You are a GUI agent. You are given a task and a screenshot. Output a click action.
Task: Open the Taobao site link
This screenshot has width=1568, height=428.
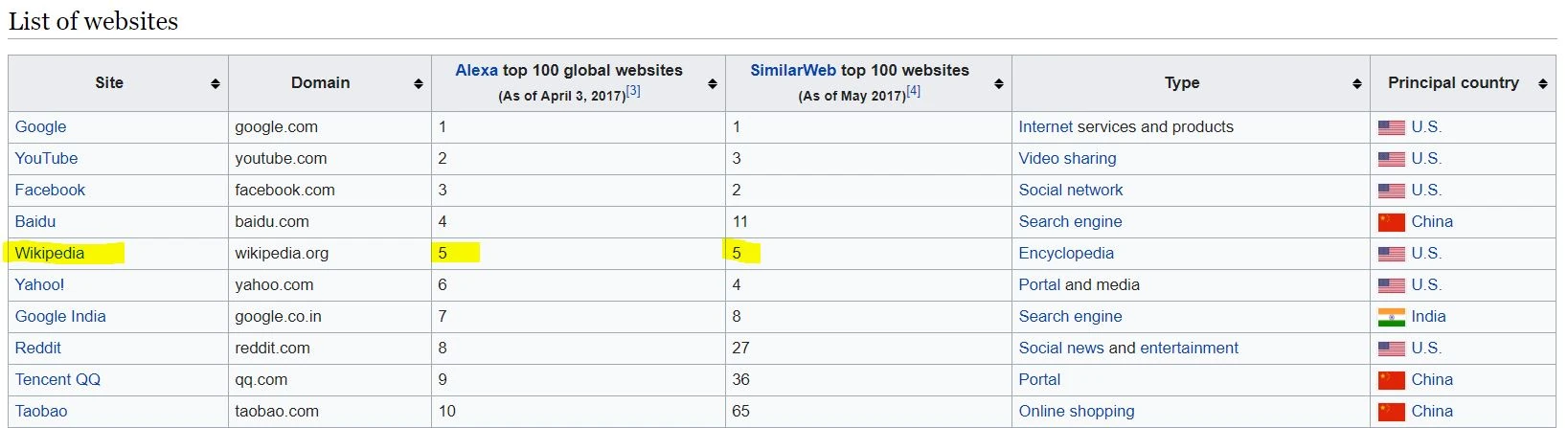click(41, 411)
